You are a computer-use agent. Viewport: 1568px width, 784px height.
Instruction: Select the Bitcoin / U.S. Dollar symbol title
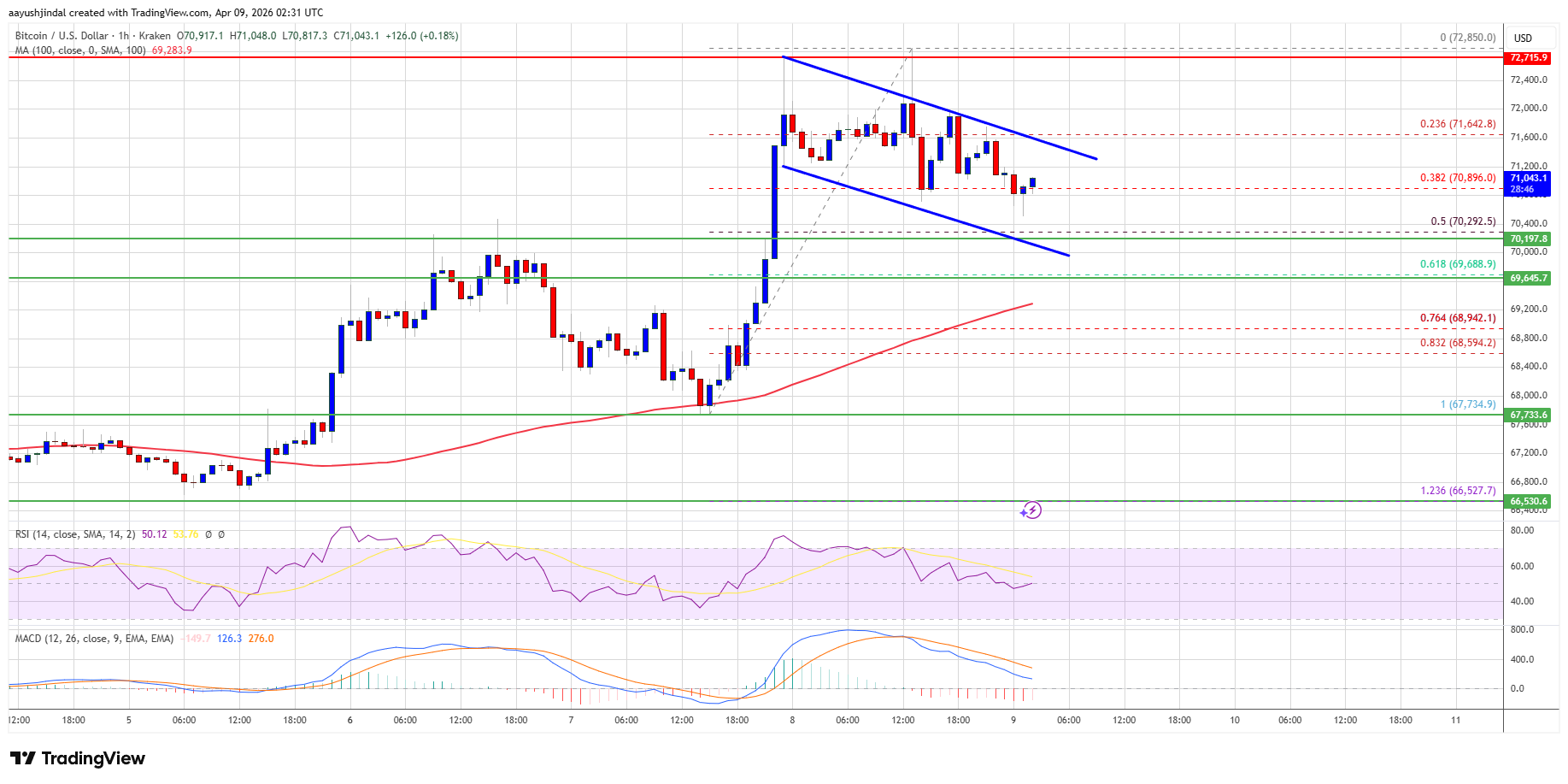click(x=62, y=36)
